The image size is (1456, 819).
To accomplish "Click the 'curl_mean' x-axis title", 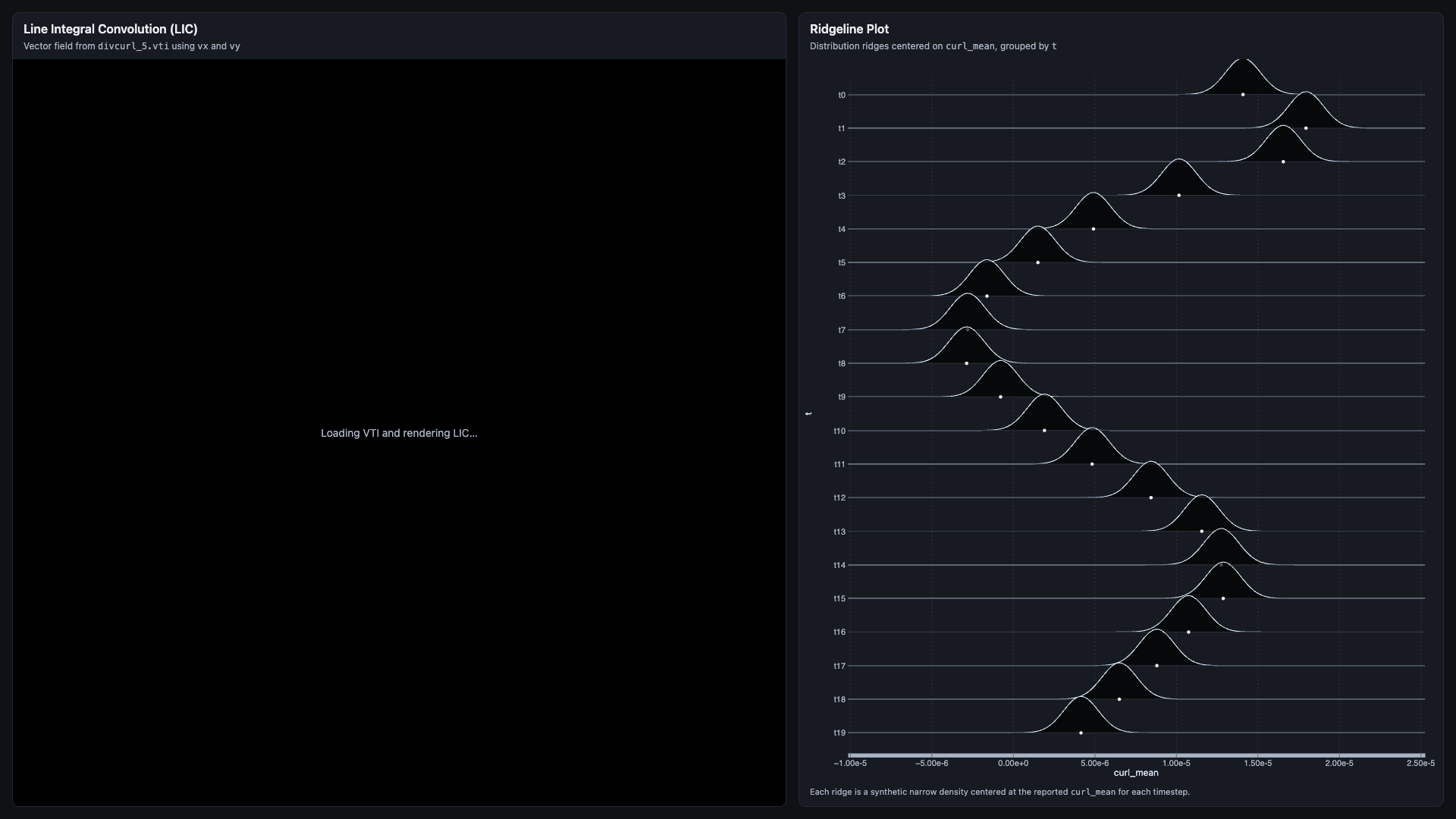I will click(x=1136, y=773).
